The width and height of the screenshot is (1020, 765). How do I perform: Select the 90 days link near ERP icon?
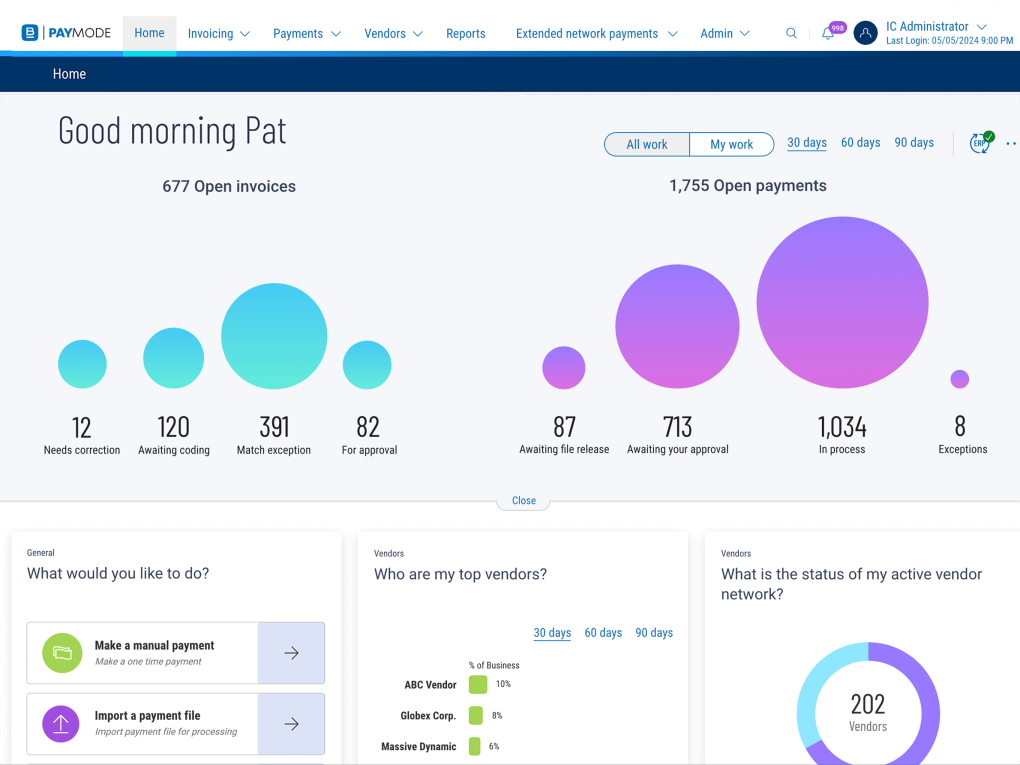click(x=914, y=143)
